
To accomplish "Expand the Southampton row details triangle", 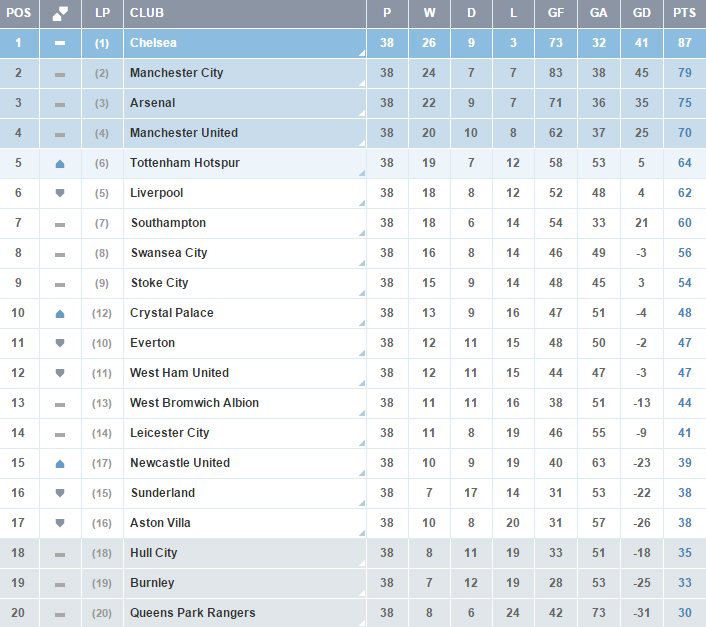I will pos(361,233).
